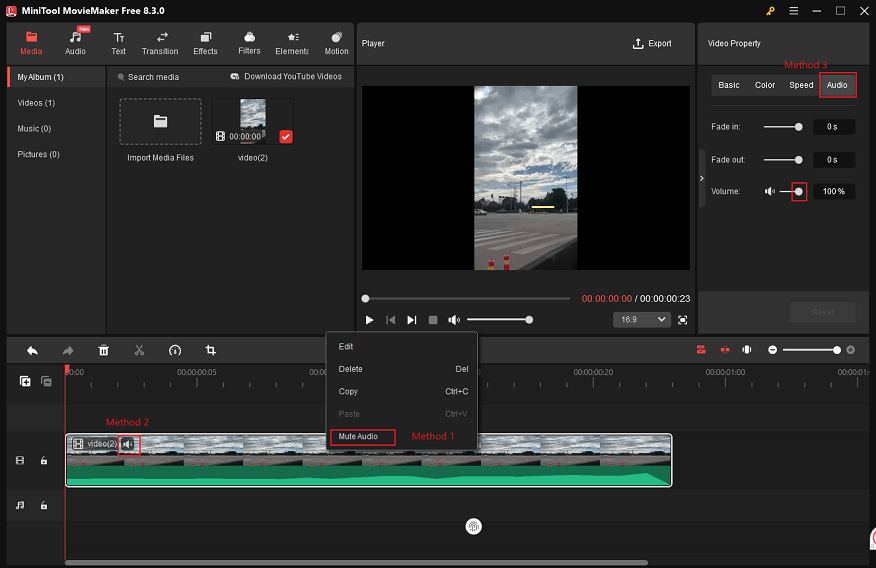Click the Fade in 0 s value field

coord(833,127)
